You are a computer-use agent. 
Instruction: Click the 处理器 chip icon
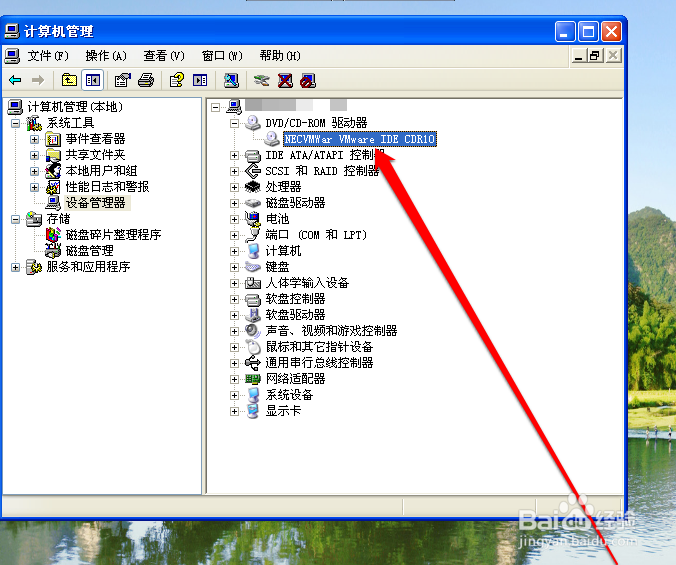point(253,187)
